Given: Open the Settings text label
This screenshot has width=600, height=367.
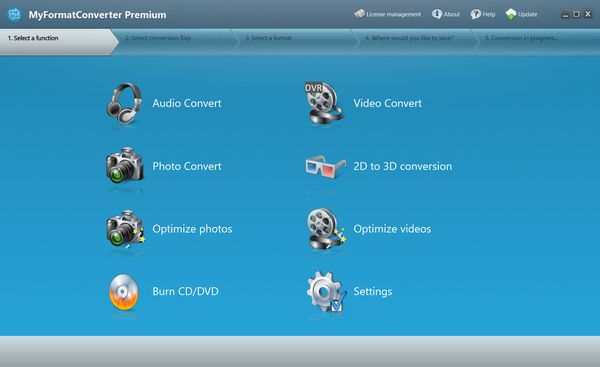Looking at the screenshot, I should click(373, 292).
